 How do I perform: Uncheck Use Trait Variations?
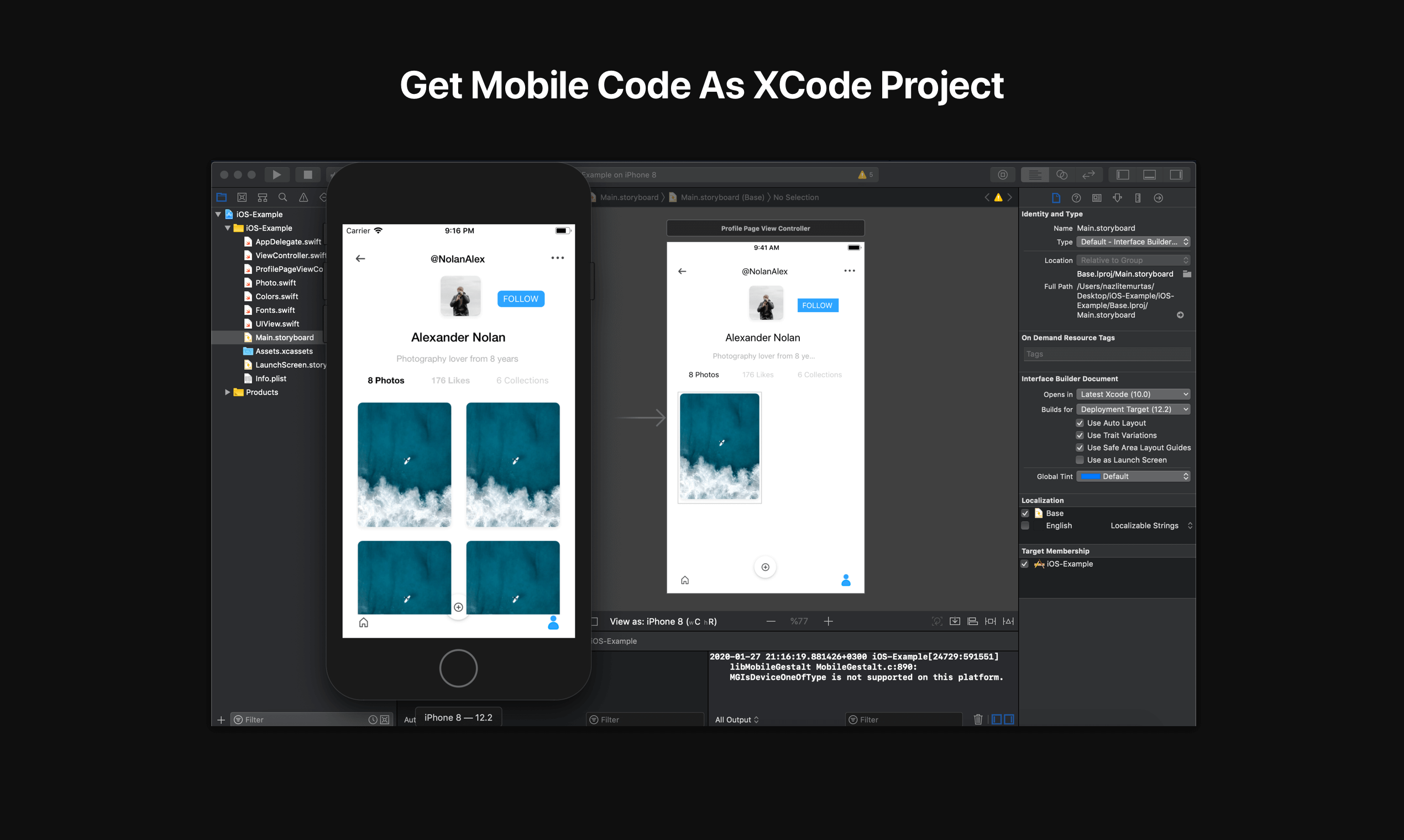[1080, 436]
